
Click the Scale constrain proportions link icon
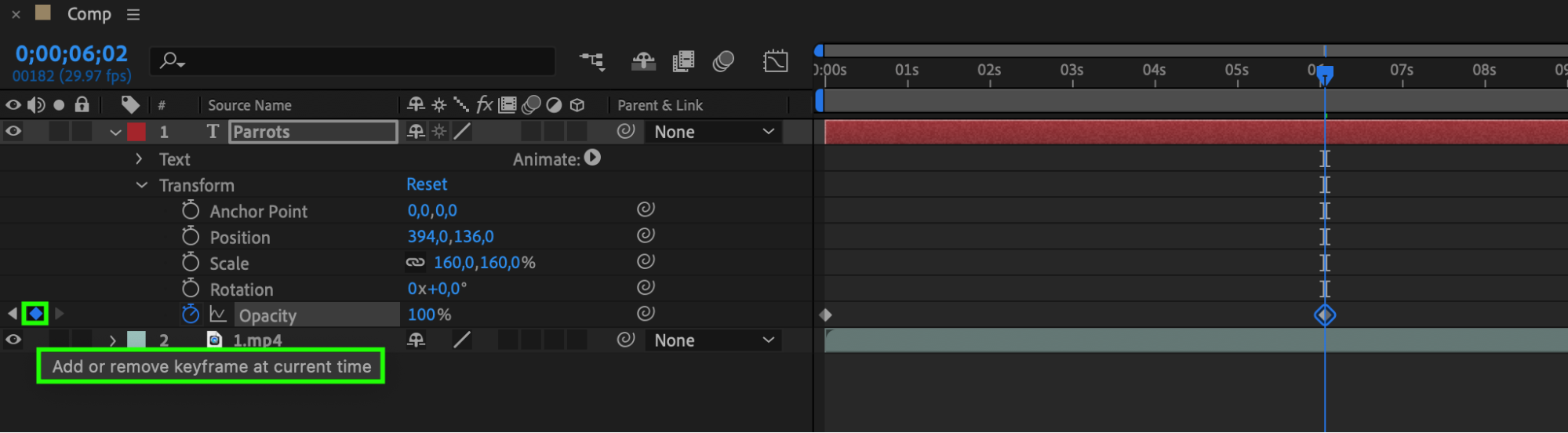(415, 263)
